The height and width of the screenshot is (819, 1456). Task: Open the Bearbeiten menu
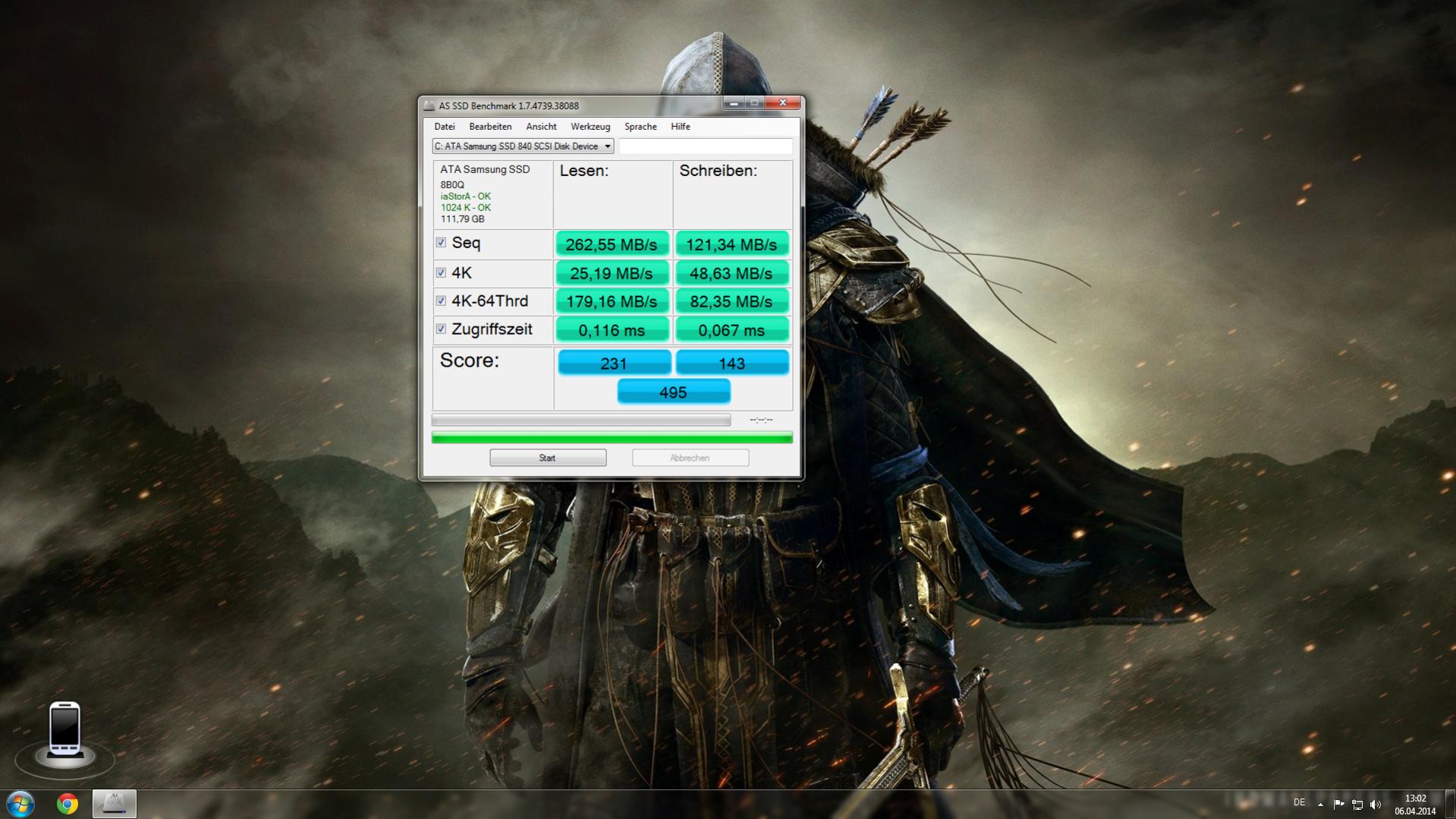click(490, 127)
